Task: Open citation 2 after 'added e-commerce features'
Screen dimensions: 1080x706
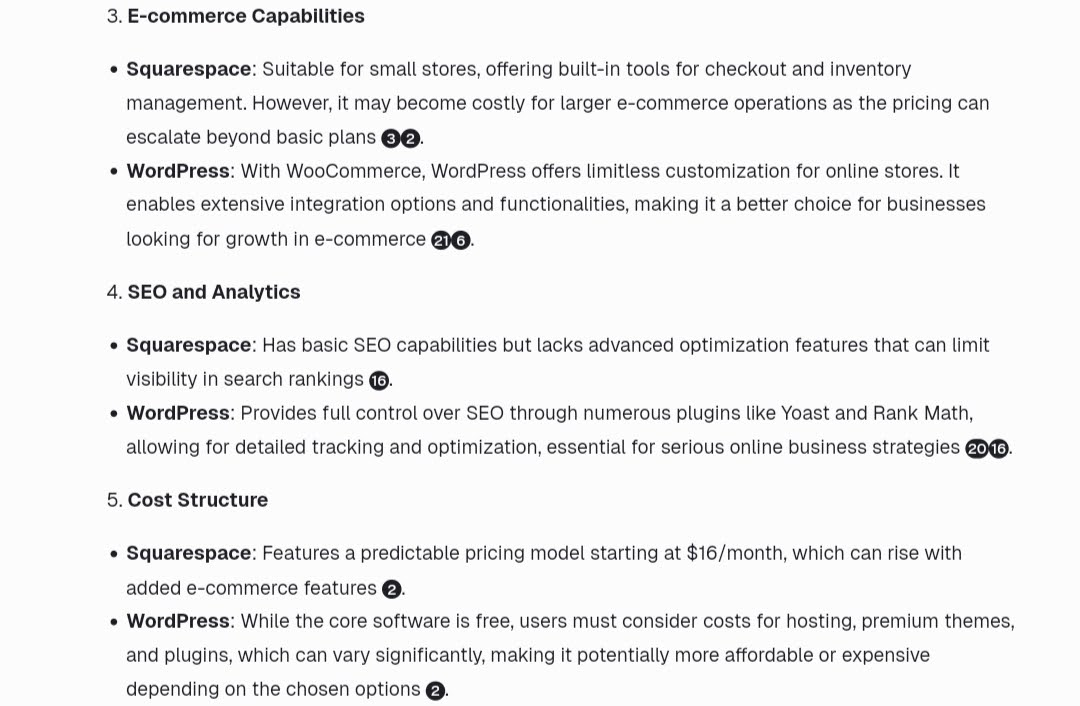Action: [x=391, y=590]
